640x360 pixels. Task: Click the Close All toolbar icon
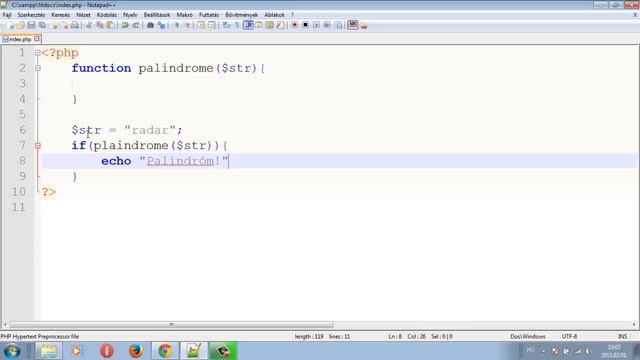(65, 25)
